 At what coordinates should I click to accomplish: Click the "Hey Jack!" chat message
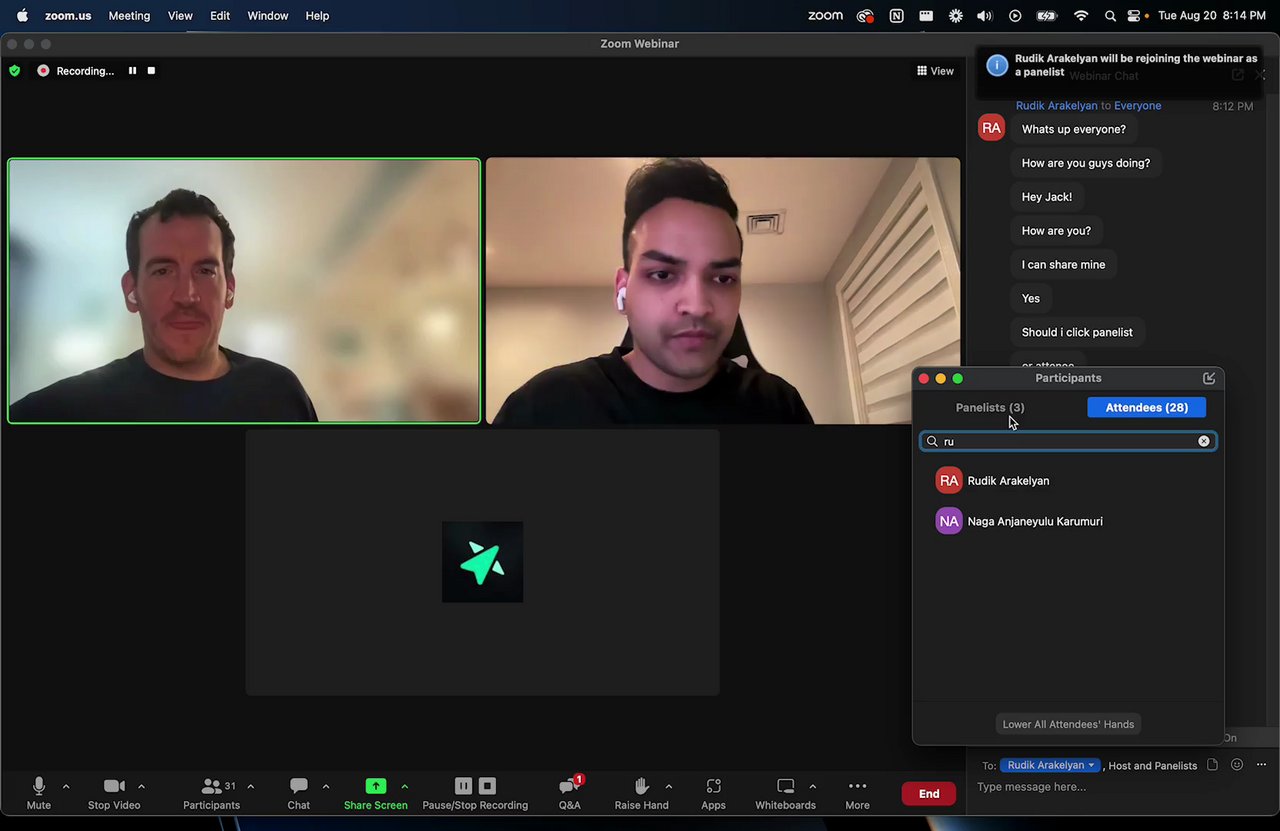coord(1046,197)
